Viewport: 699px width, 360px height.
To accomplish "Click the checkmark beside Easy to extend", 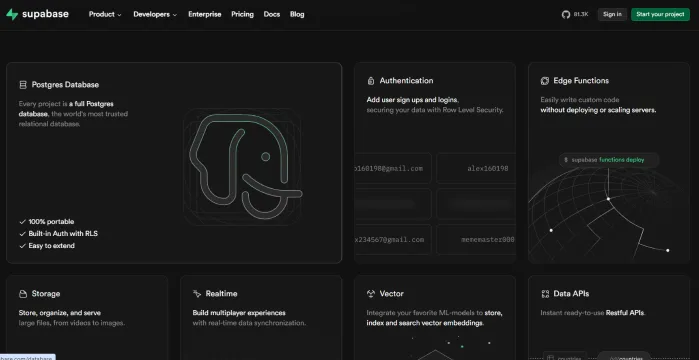I will click(22, 246).
